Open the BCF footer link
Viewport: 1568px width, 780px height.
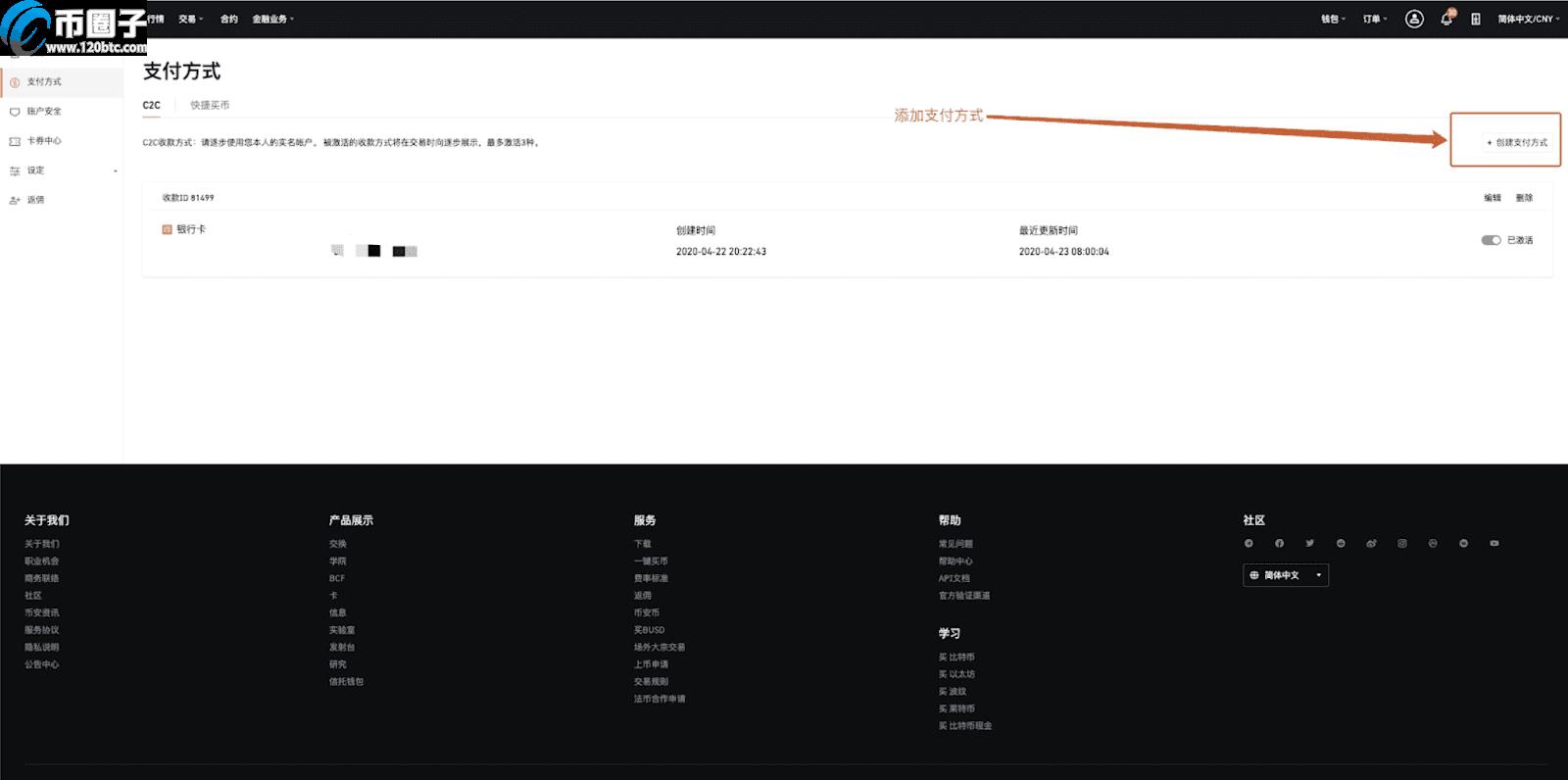click(337, 578)
